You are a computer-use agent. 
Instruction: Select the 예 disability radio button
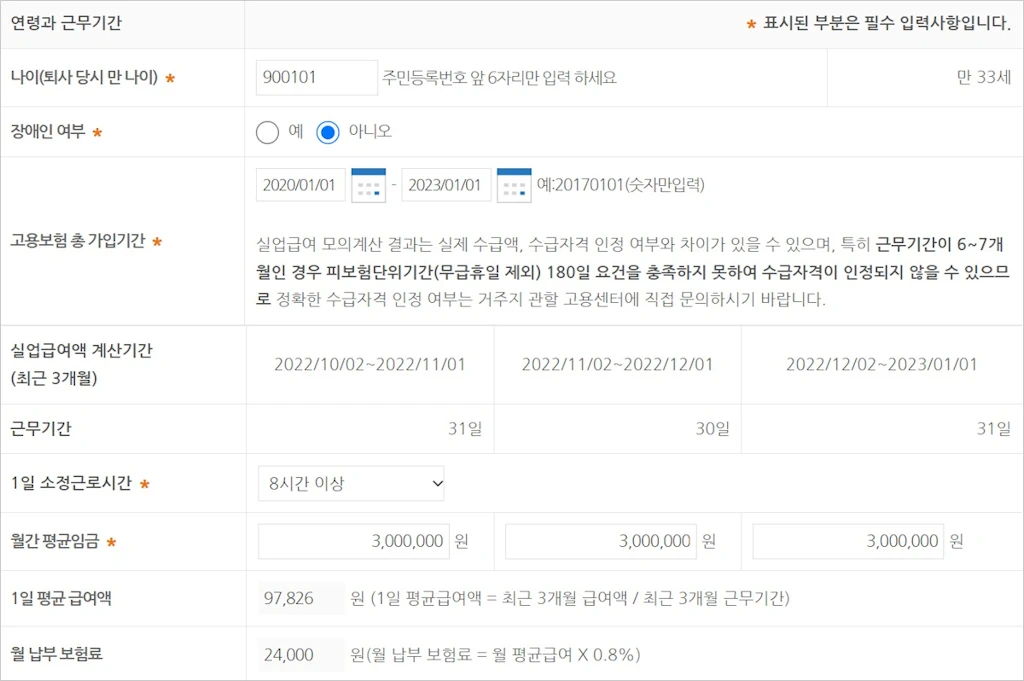tap(267, 133)
